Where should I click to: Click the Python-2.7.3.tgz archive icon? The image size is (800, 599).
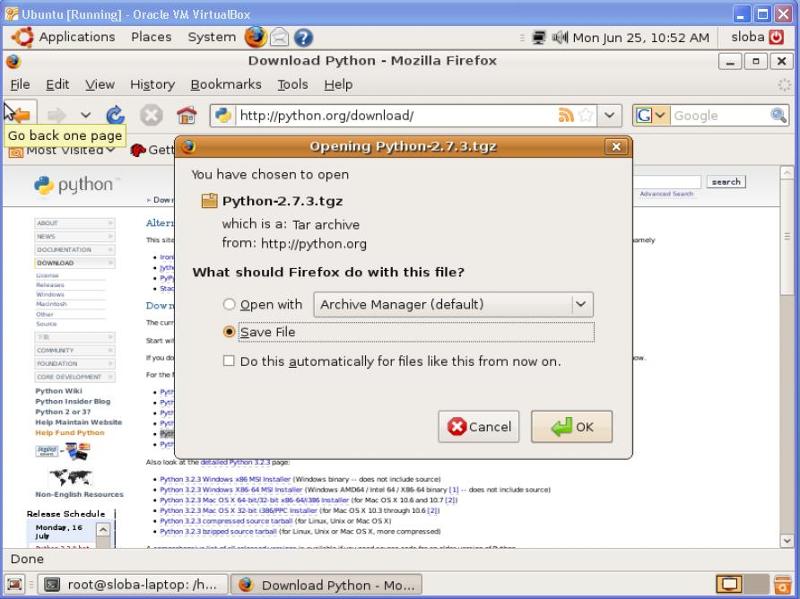pos(209,201)
